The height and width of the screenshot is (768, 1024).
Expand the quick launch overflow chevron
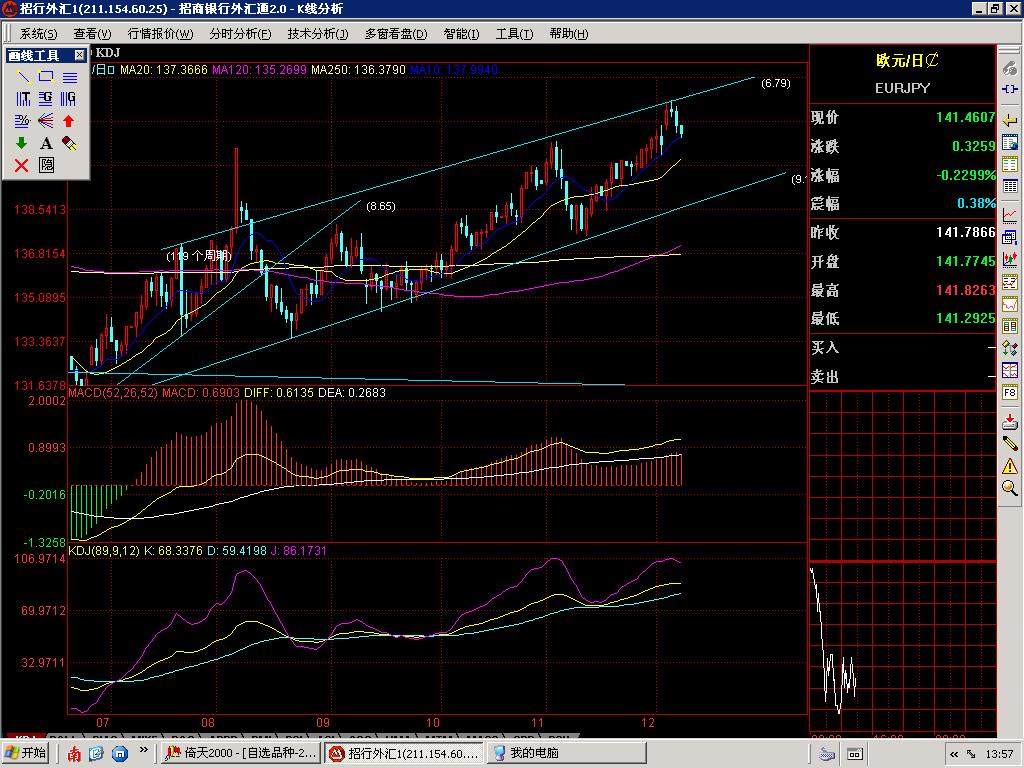pyautogui.click(x=144, y=750)
